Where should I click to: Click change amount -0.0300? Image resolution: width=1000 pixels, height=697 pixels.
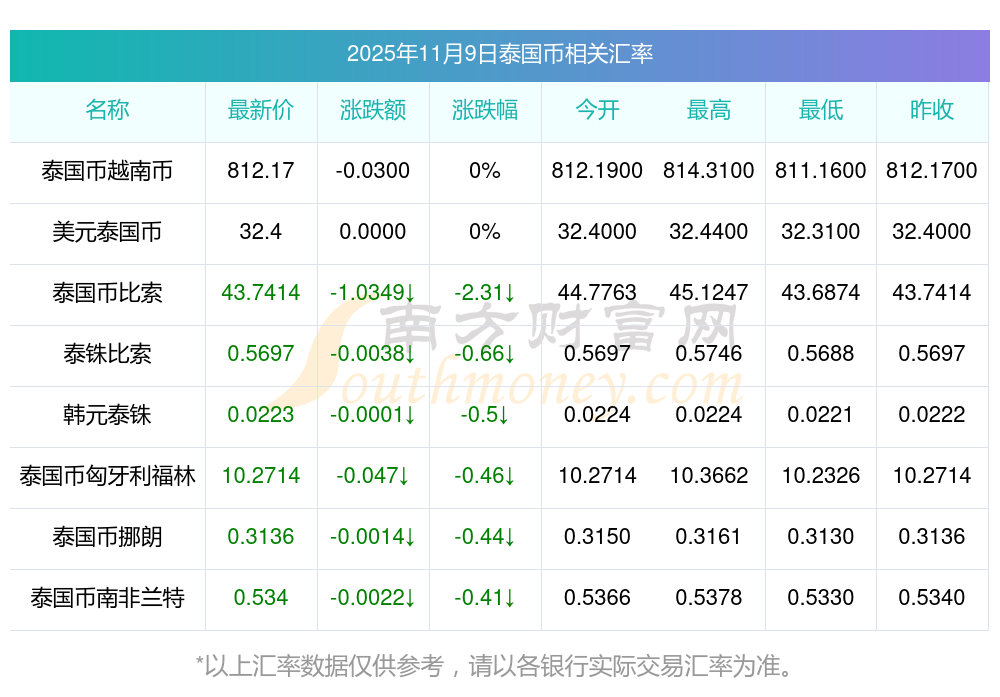(x=372, y=171)
